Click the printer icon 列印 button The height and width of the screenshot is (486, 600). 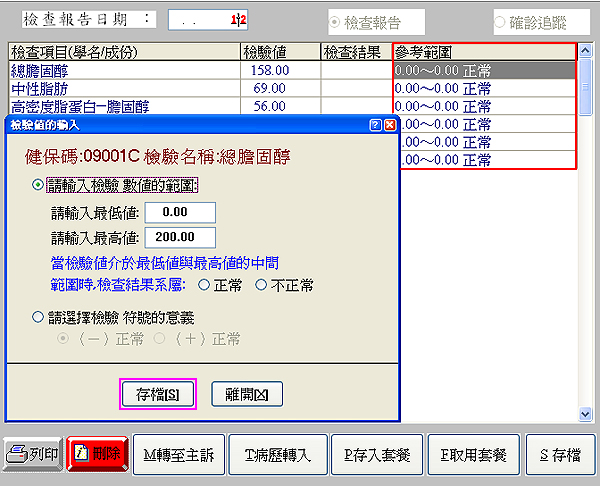[33, 454]
